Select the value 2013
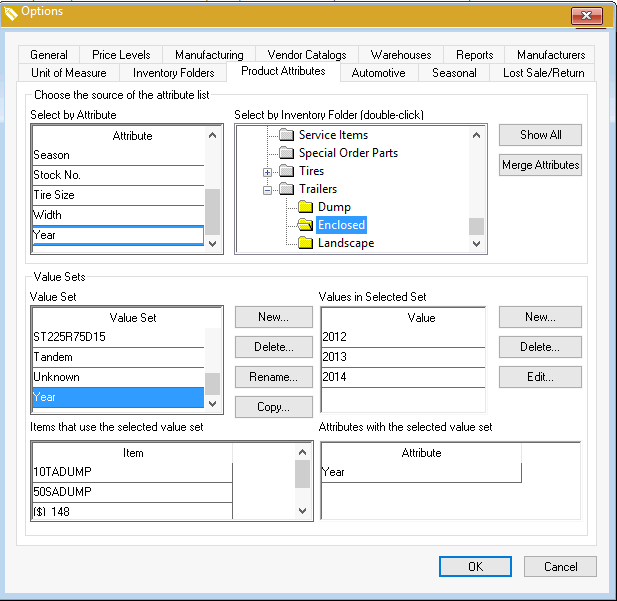This screenshot has width=617, height=601. point(403,357)
